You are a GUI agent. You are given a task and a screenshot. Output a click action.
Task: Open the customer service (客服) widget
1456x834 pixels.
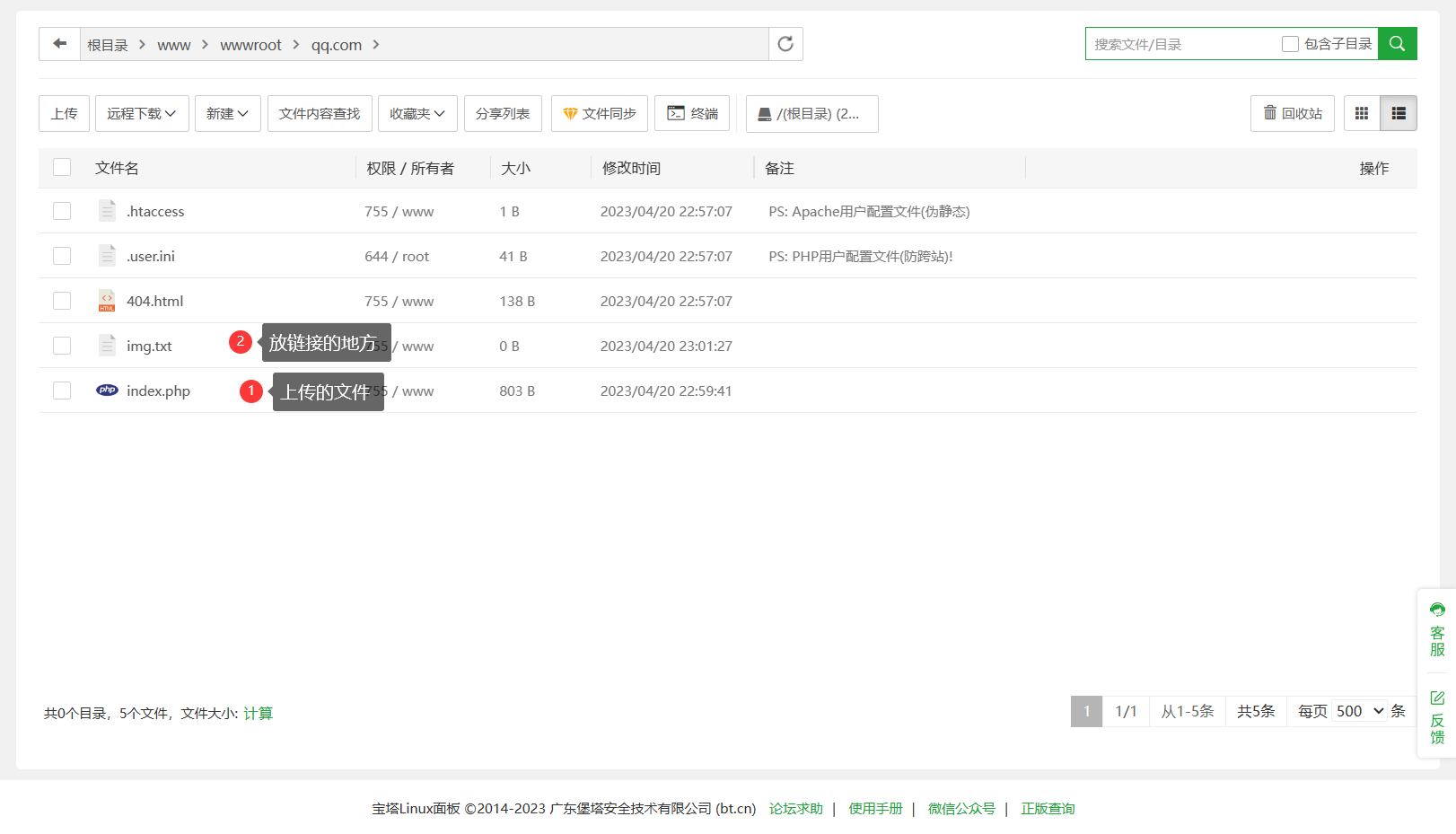tap(1437, 630)
